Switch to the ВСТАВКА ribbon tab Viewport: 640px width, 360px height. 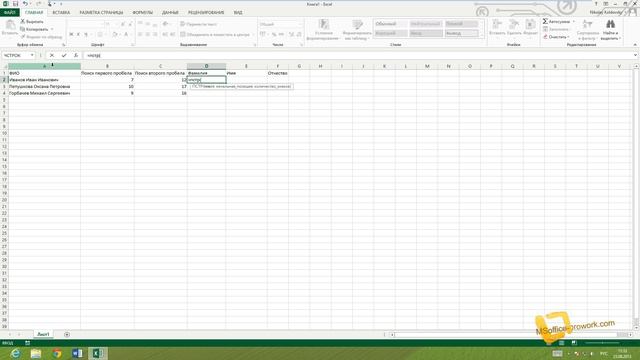(61, 13)
